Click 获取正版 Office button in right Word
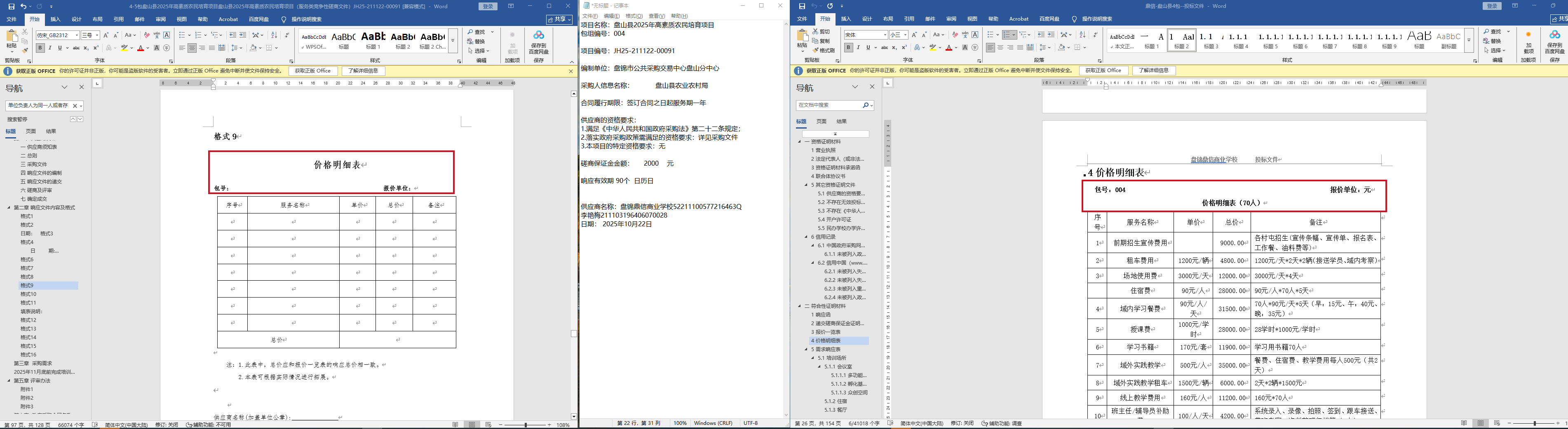The width and height of the screenshot is (1568, 429). coord(1103,70)
